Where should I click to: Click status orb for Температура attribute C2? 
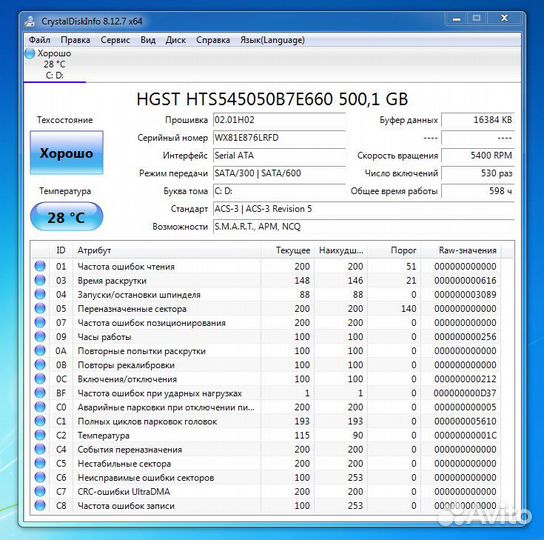coord(40,435)
